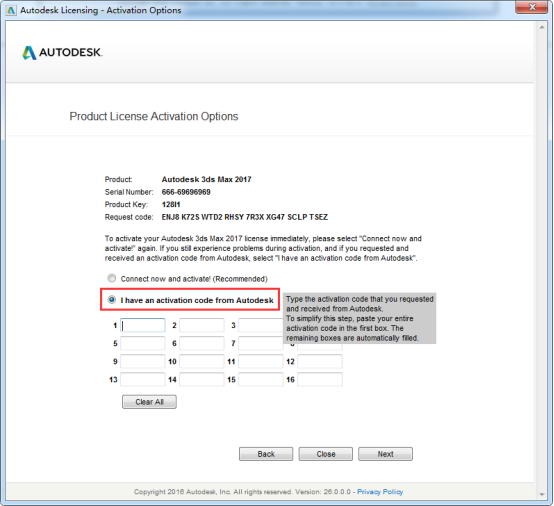Viewport: 554px width, 506px height.
Task: Click the Autodesk logo in the header
Action: (62, 53)
